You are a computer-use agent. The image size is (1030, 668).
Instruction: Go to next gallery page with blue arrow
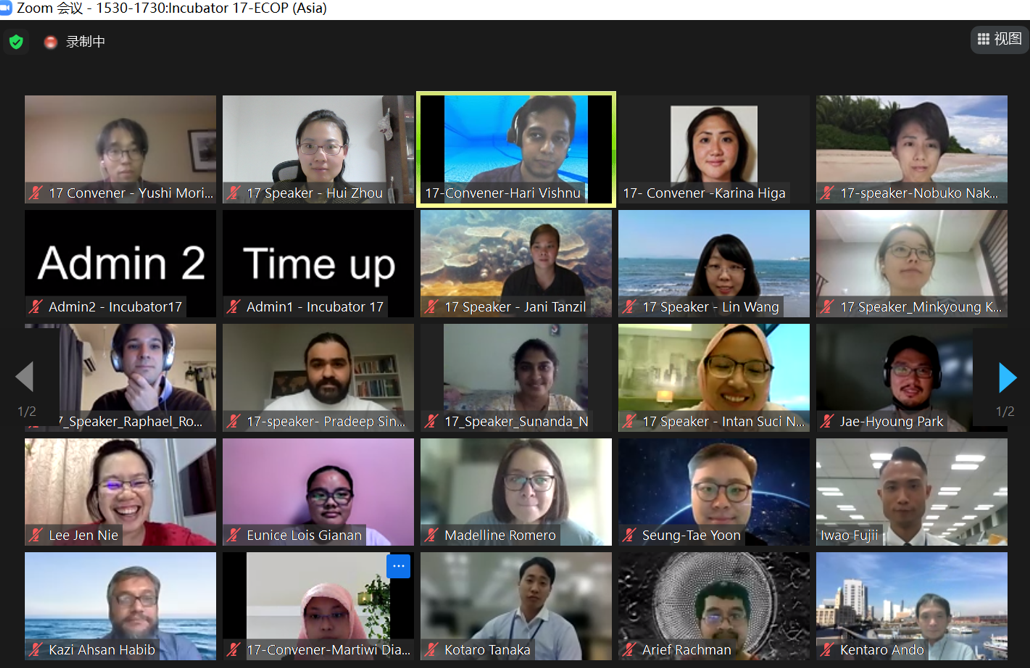(x=1007, y=377)
